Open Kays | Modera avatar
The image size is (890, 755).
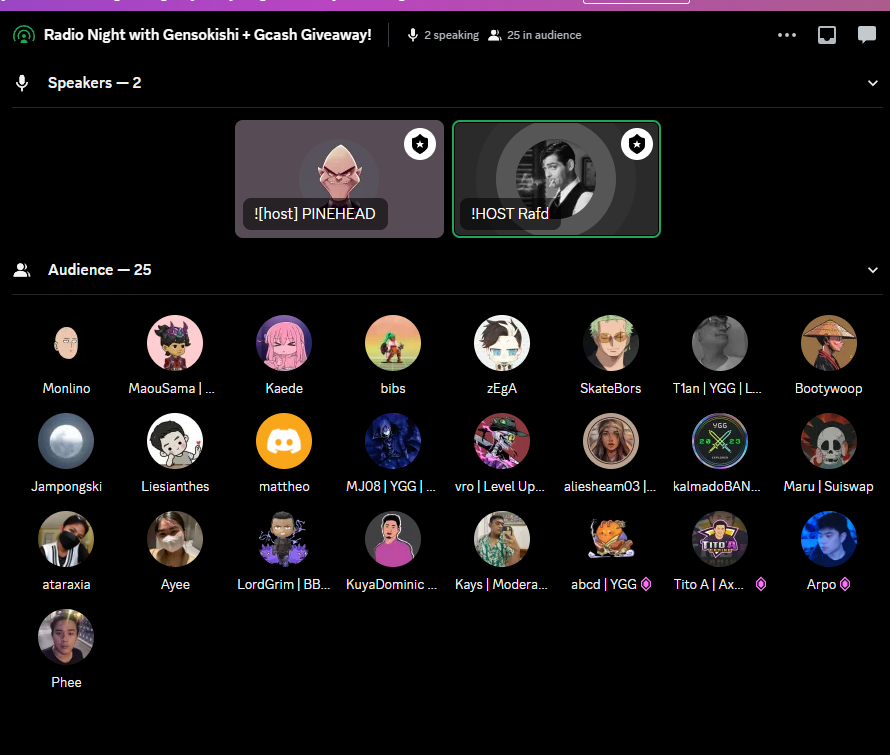click(502, 539)
